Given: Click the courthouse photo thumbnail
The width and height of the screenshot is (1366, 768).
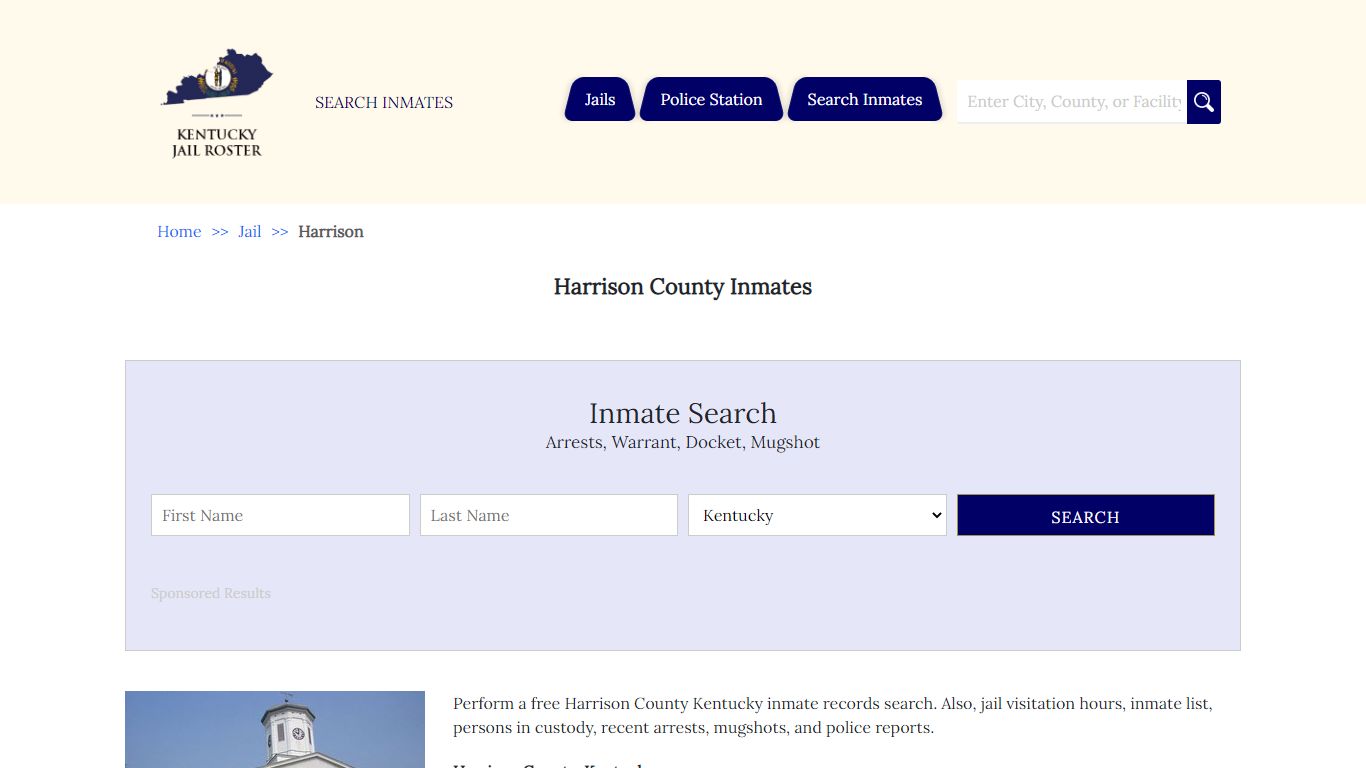Looking at the screenshot, I should (x=274, y=729).
